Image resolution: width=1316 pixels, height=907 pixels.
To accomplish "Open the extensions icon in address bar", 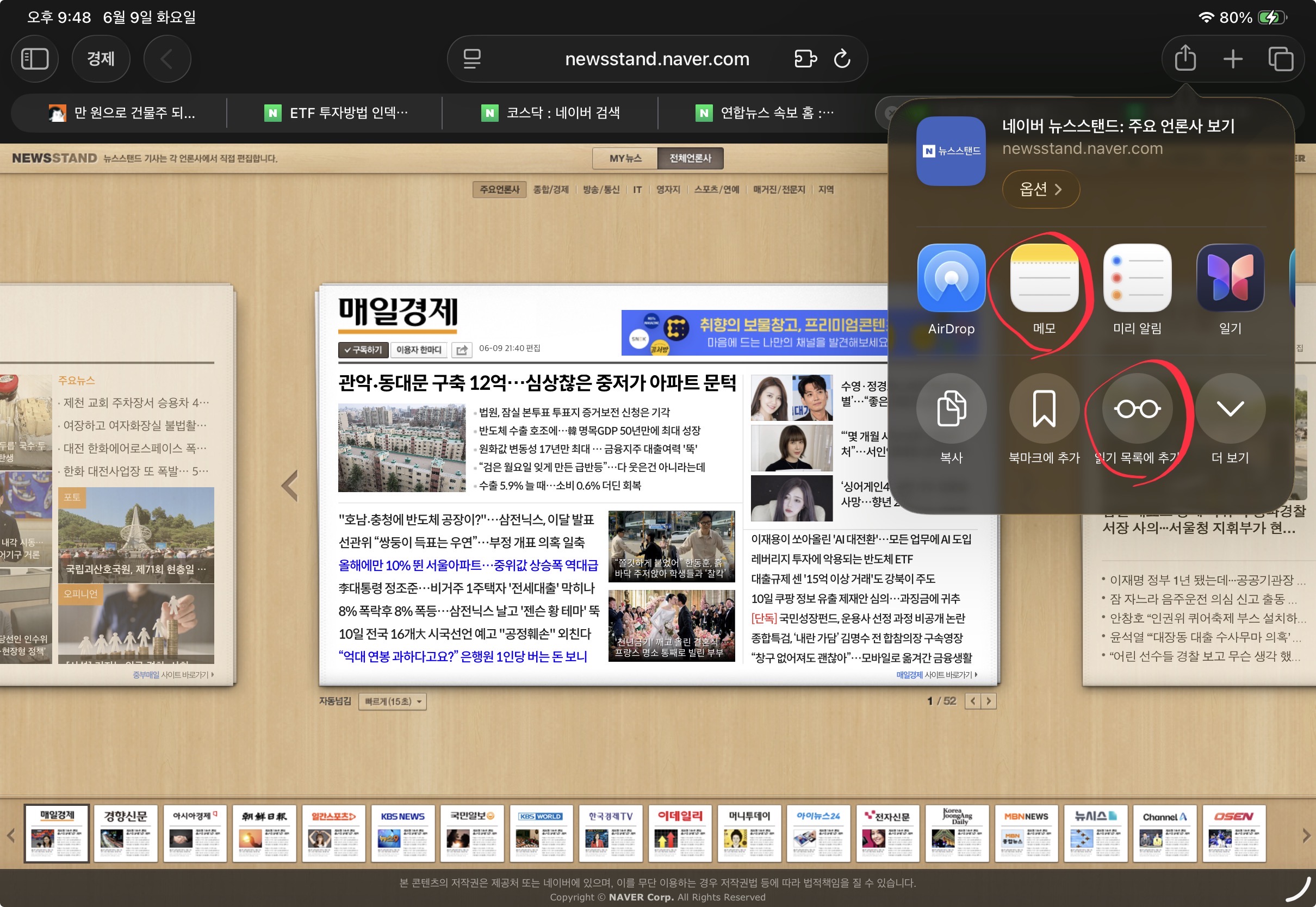I will (805, 59).
